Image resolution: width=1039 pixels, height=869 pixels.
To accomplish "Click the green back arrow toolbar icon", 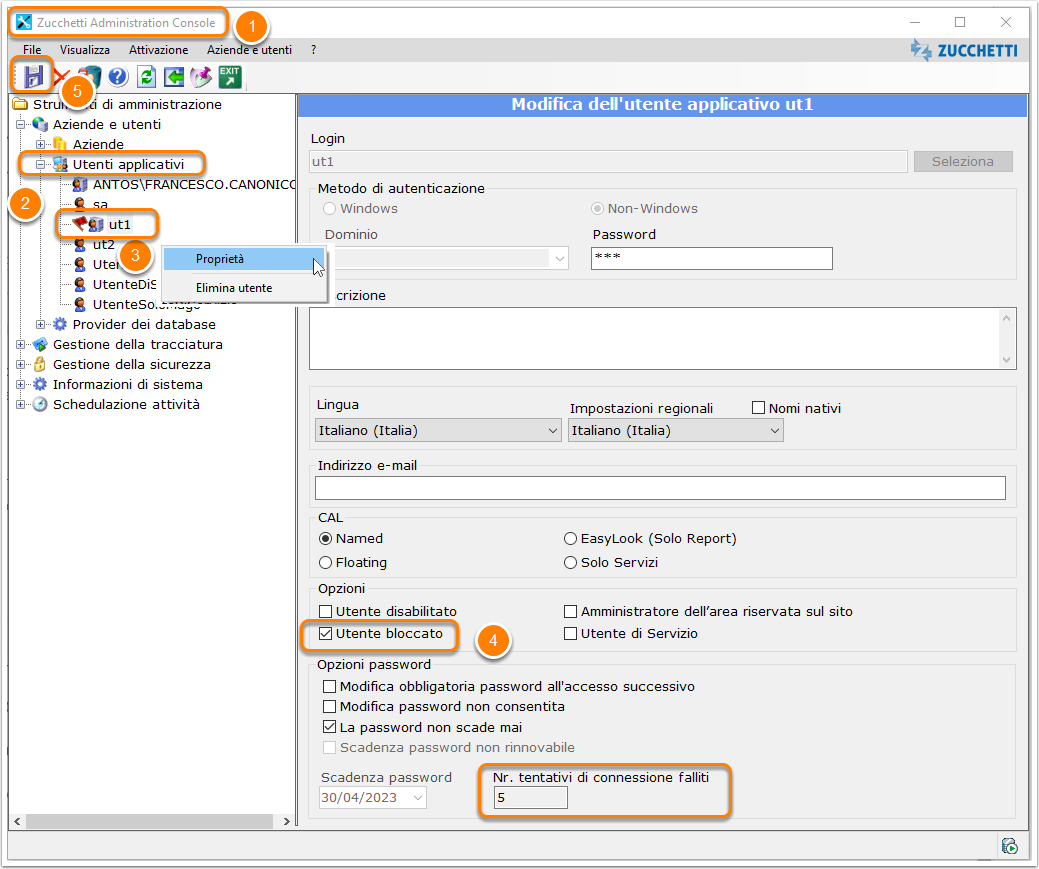I will pyautogui.click(x=174, y=77).
